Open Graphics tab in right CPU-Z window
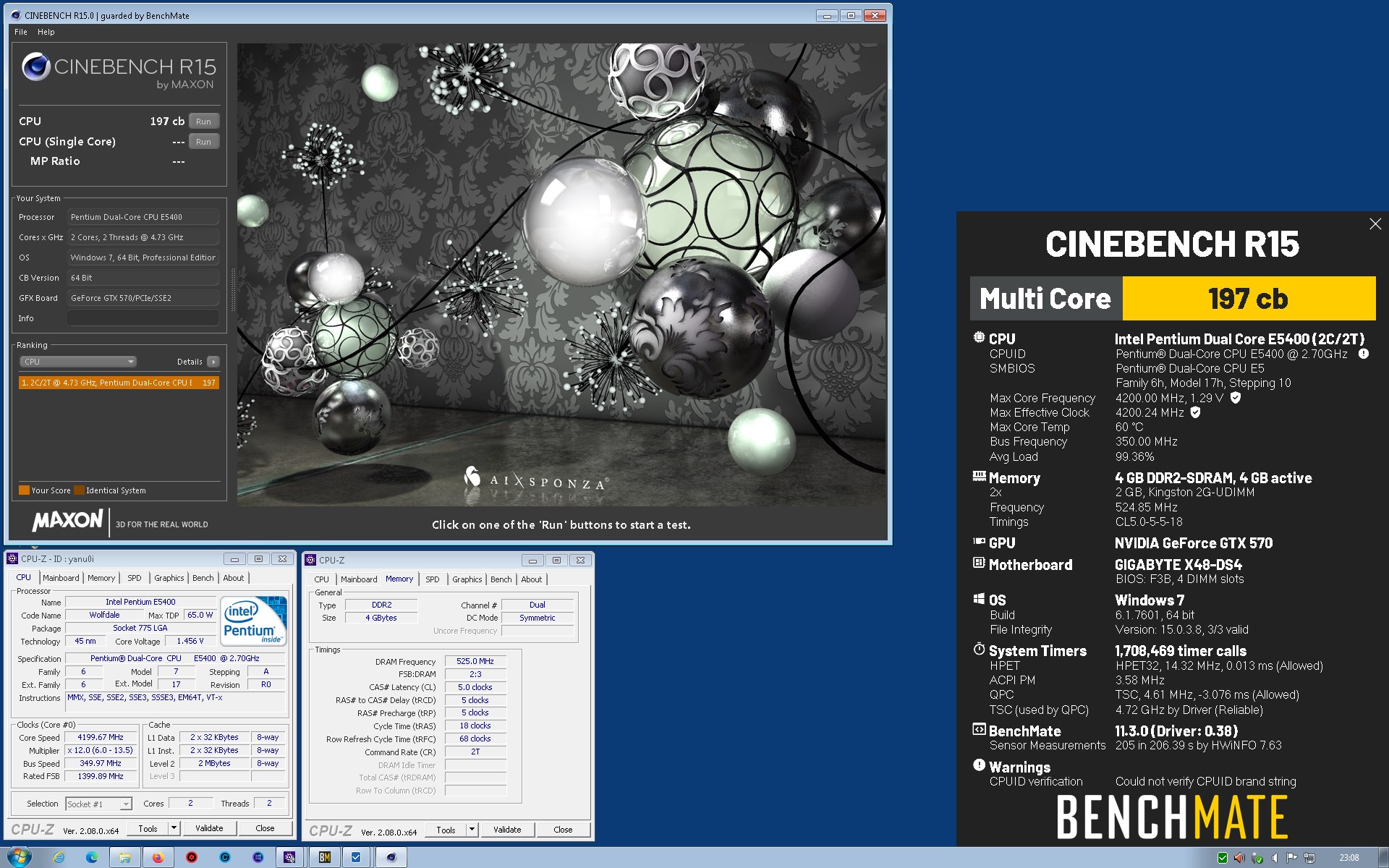Image resolution: width=1389 pixels, height=868 pixels. click(x=467, y=579)
